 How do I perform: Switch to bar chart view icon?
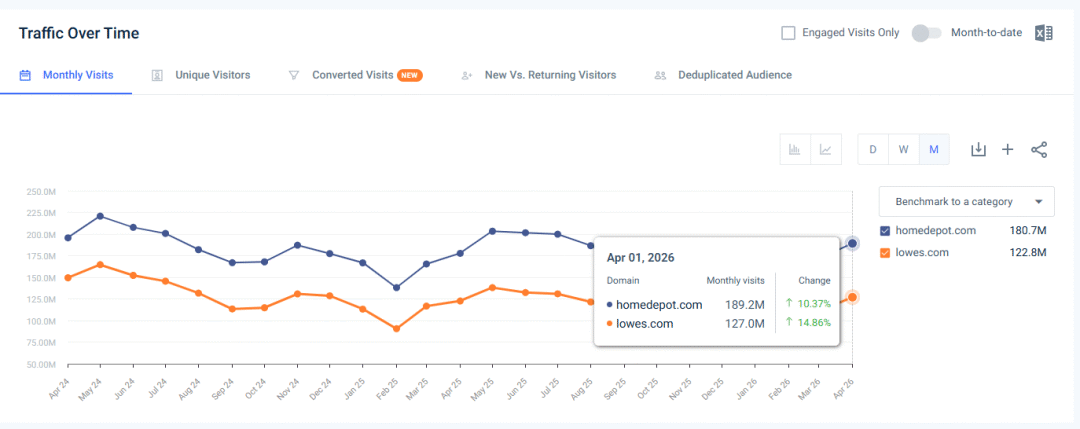point(795,149)
